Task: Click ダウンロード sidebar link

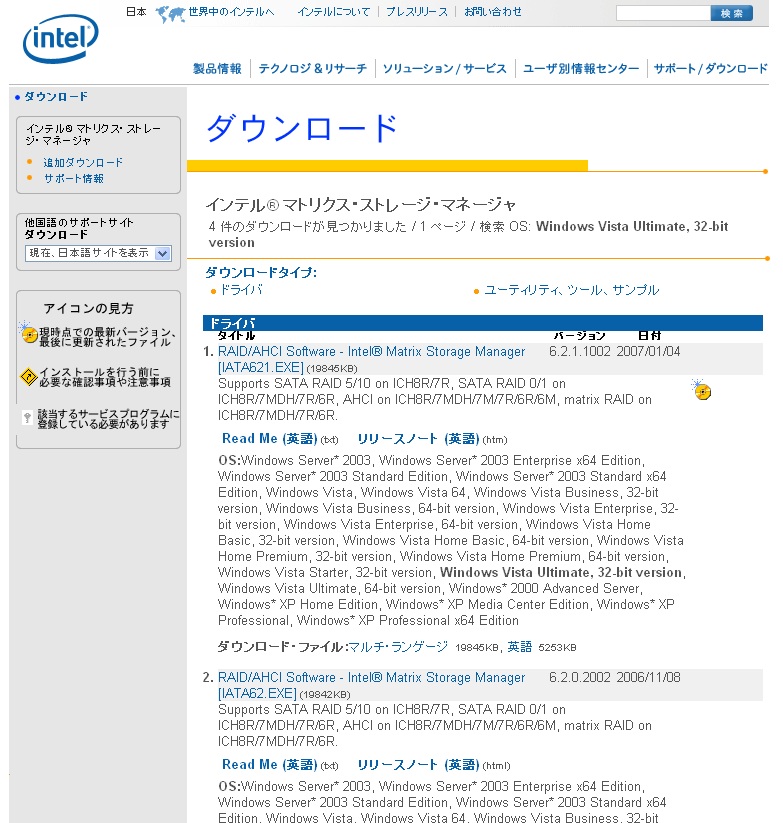Action: tap(56, 97)
